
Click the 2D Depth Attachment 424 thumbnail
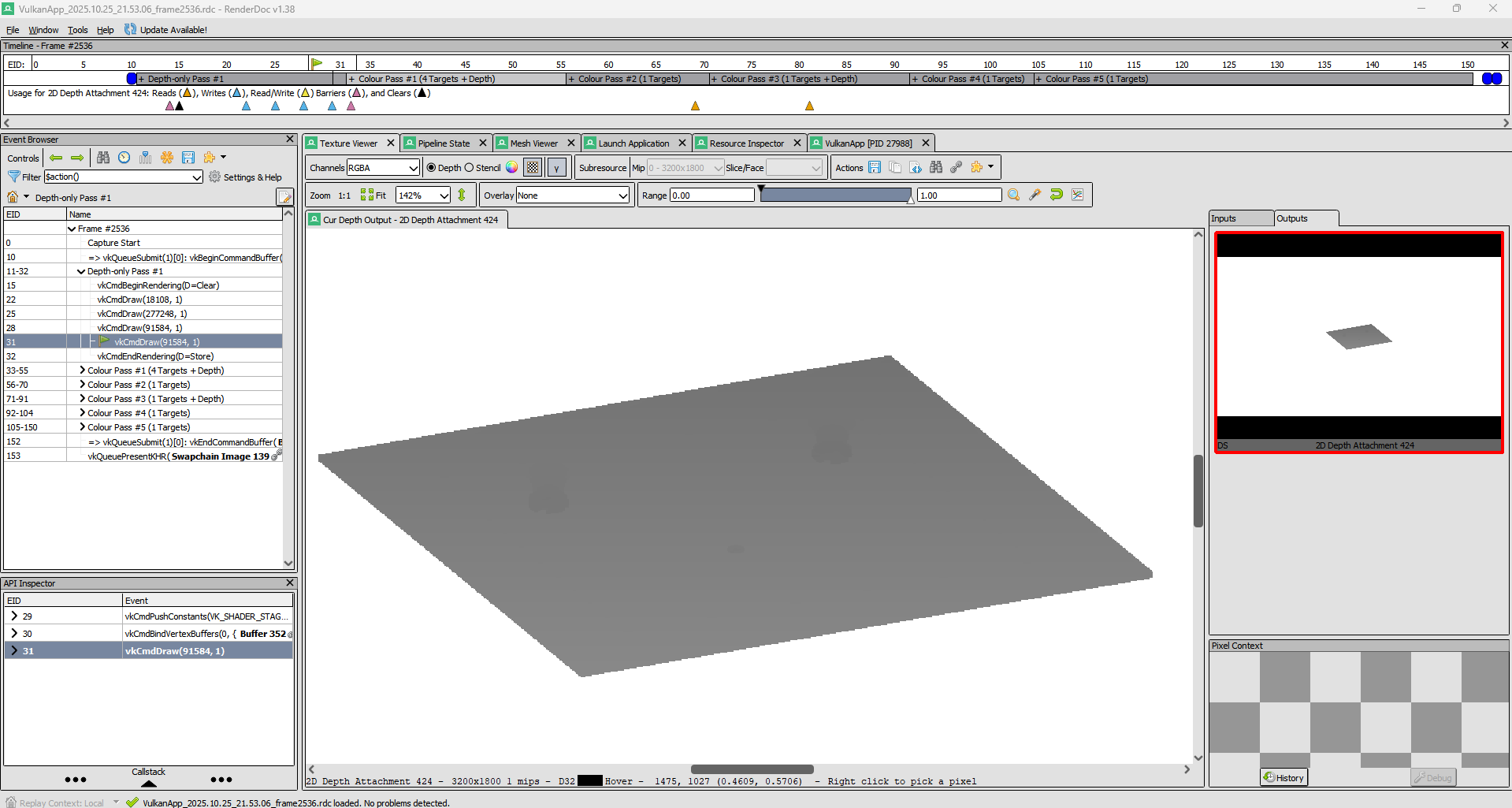pos(1358,342)
